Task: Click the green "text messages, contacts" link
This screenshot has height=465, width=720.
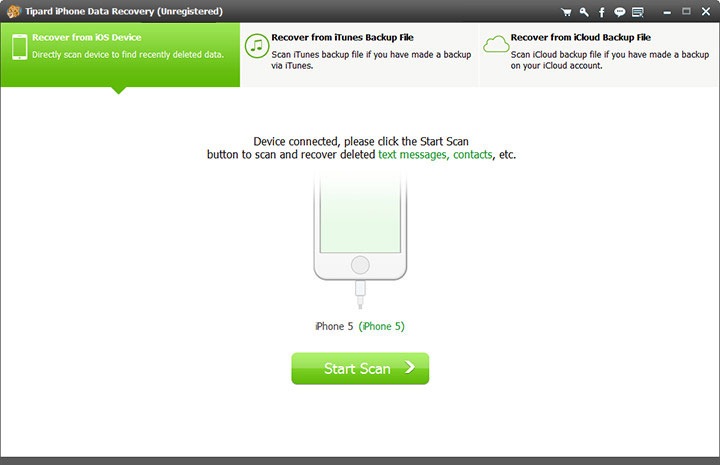Action: pyautogui.click(x=435, y=155)
